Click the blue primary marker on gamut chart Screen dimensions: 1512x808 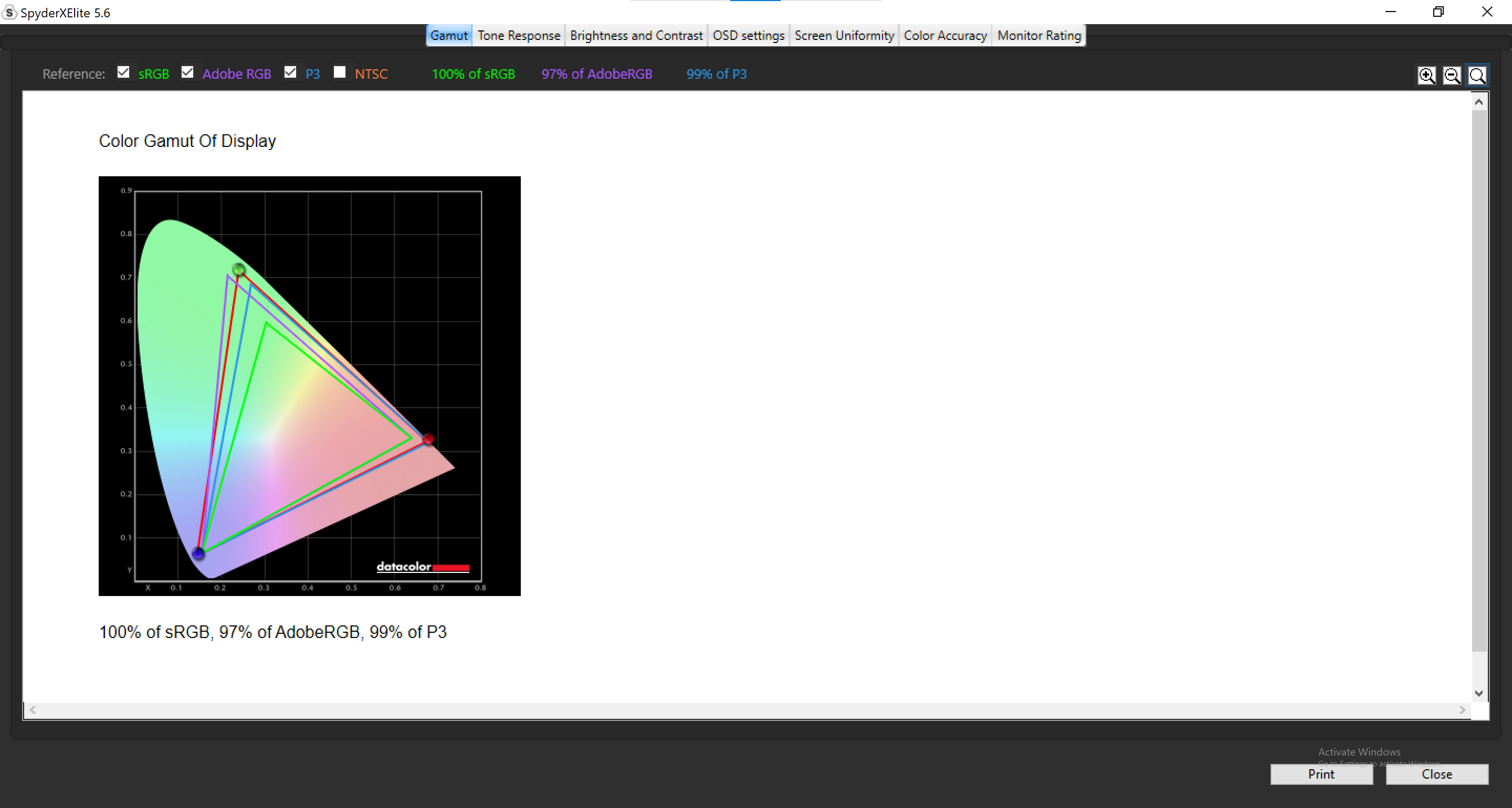[x=198, y=553]
